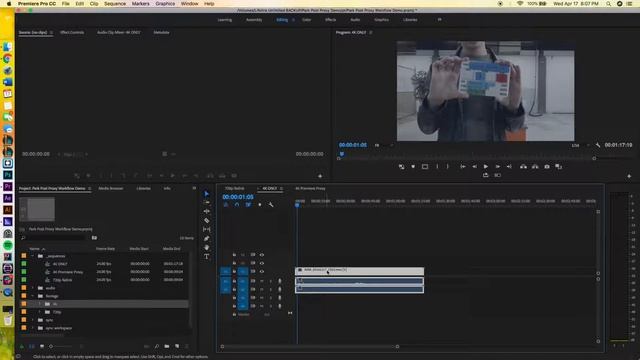Switch Project panel to icon view

(42, 346)
